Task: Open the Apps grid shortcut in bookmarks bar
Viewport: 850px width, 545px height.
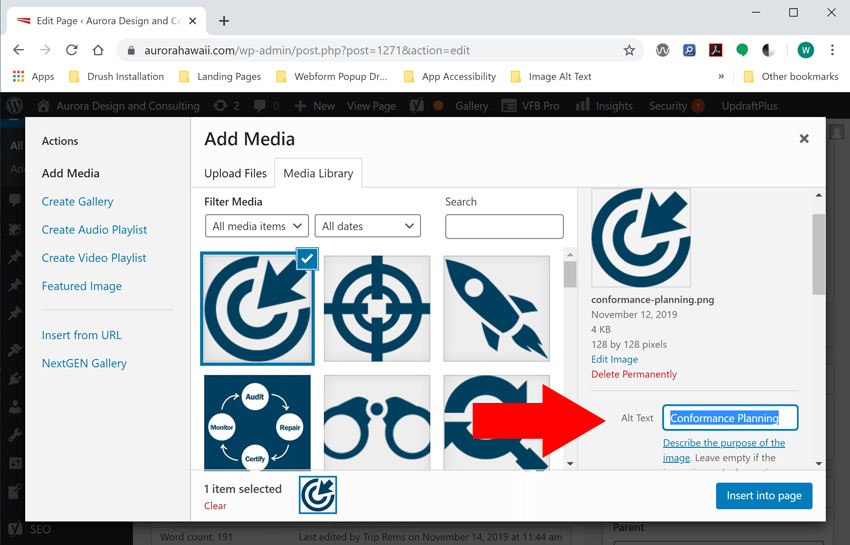Action: click(x=33, y=76)
